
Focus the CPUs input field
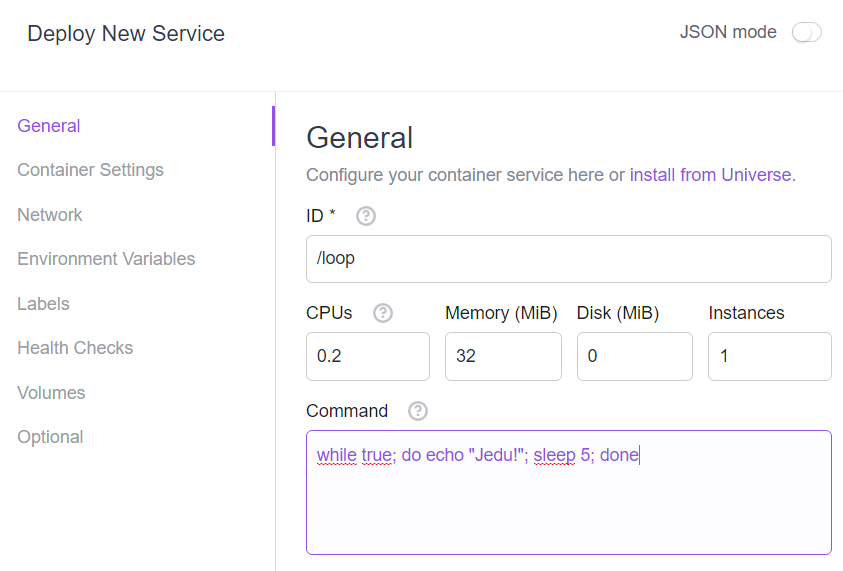click(368, 356)
